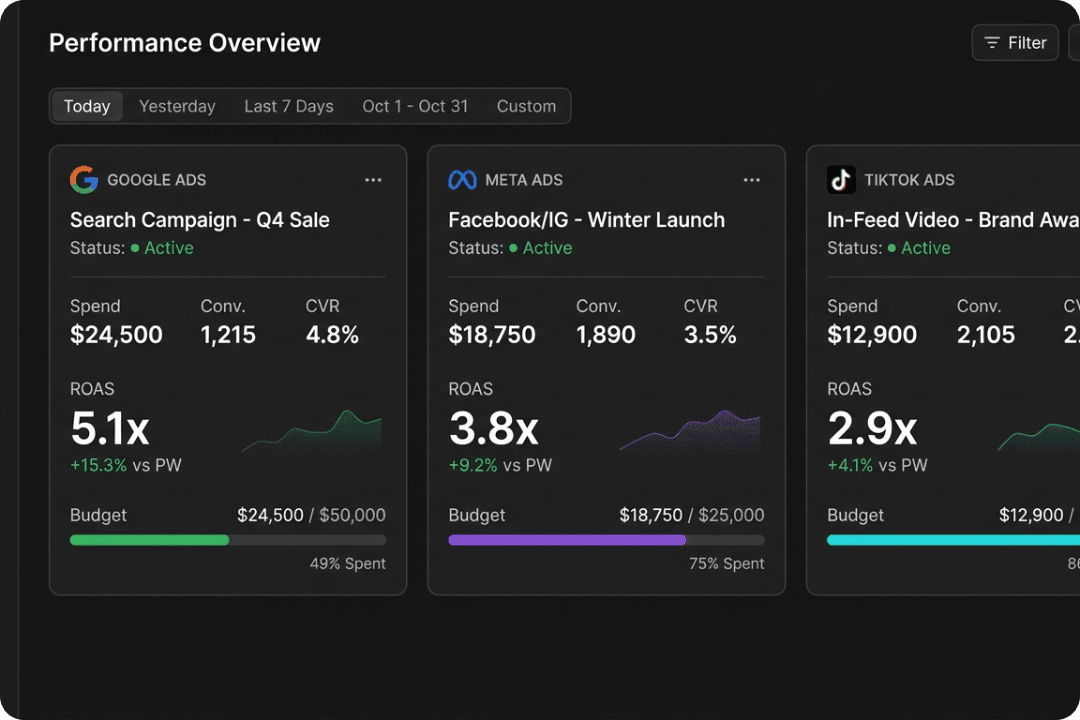Screen dimensions: 1080x720
Task: Expand the Yesterday date option
Action: (x=177, y=106)
